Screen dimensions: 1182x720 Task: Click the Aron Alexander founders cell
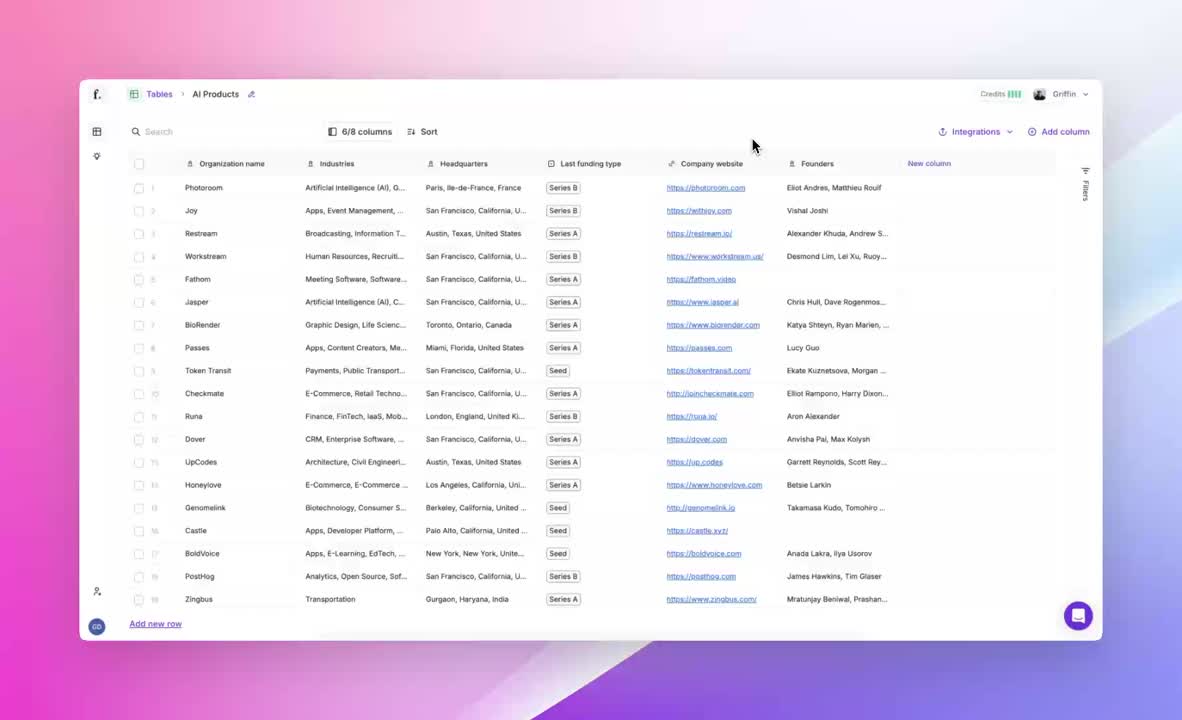click(813, 417)
